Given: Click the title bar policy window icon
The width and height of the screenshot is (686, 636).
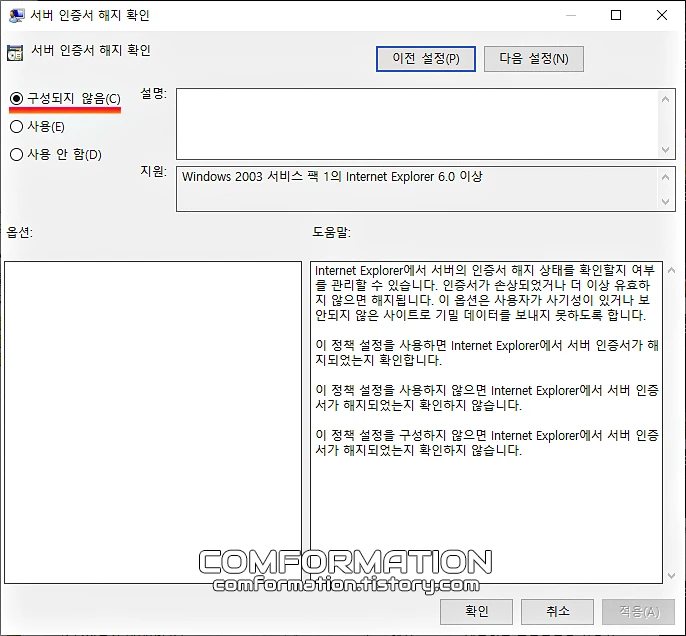Looking at the screenshot, I should point(16,15).
